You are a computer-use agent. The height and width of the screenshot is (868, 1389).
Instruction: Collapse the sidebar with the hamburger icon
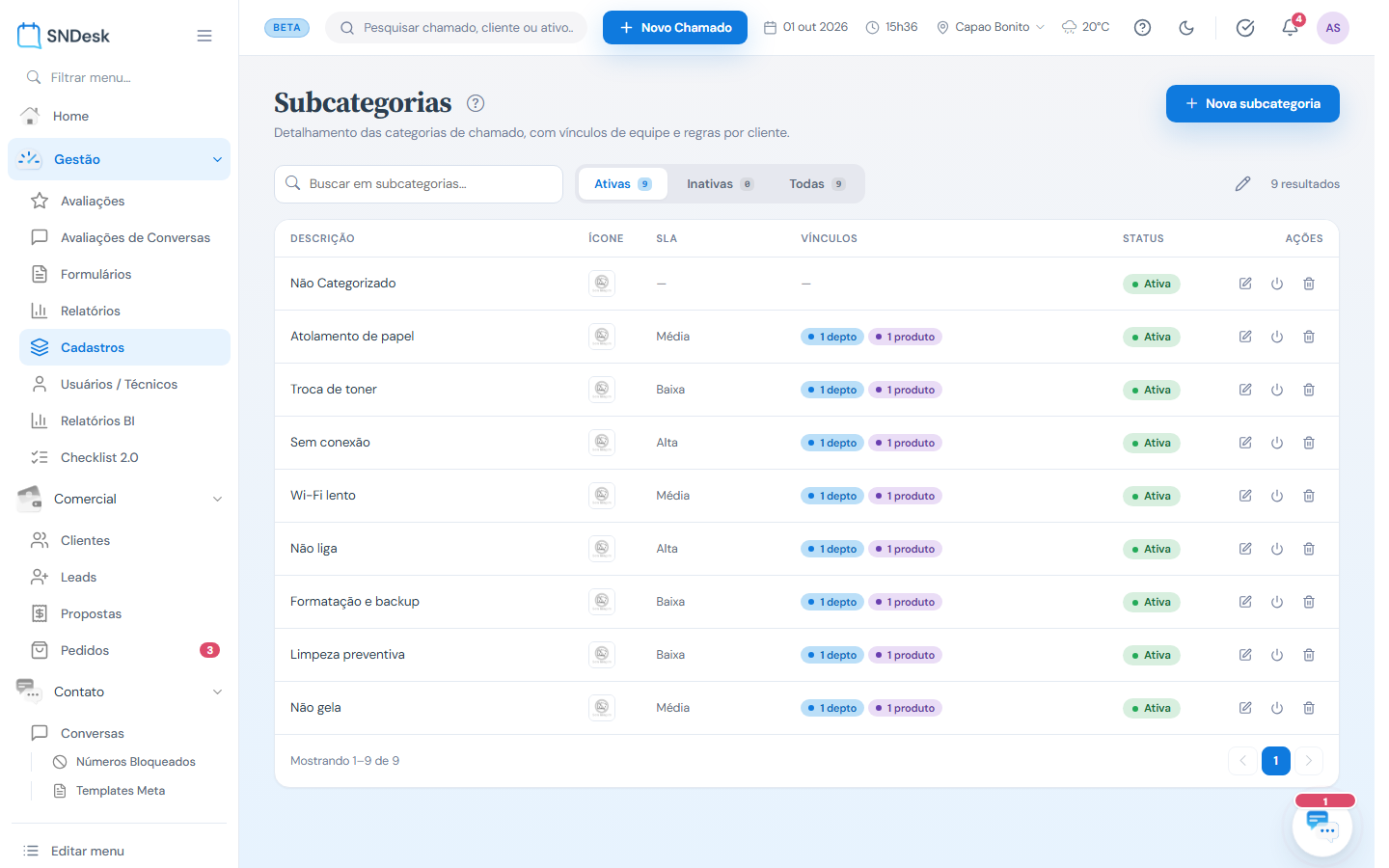pyautogui.click(x=204, y=36)
